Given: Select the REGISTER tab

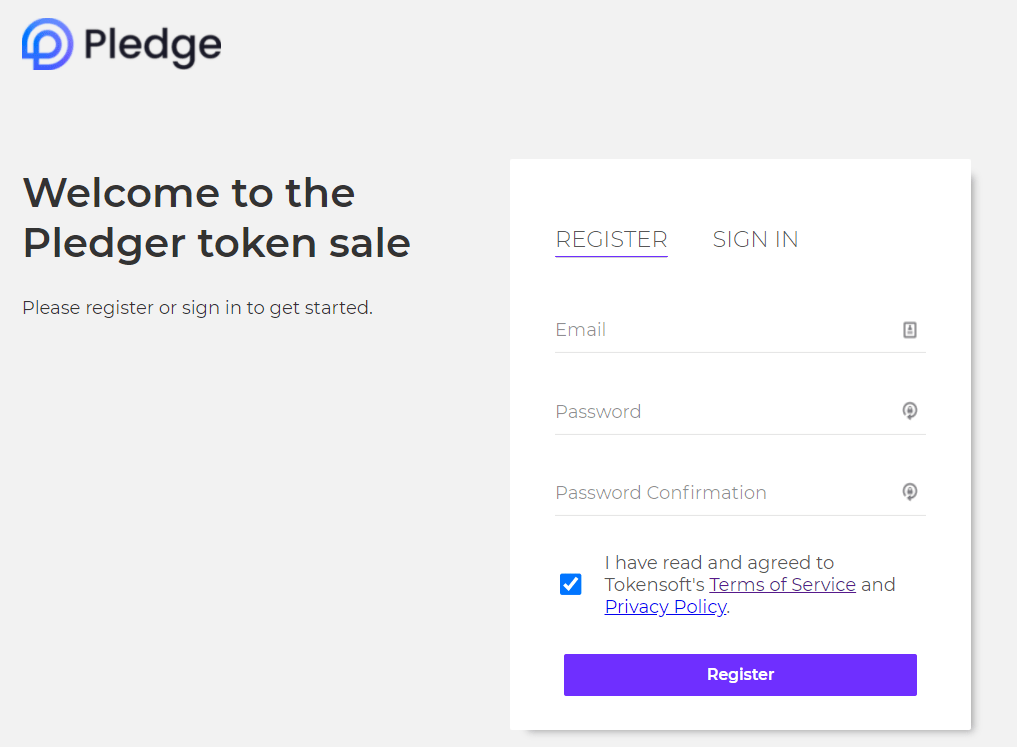Looking at the screenshot, I should 611,240.
